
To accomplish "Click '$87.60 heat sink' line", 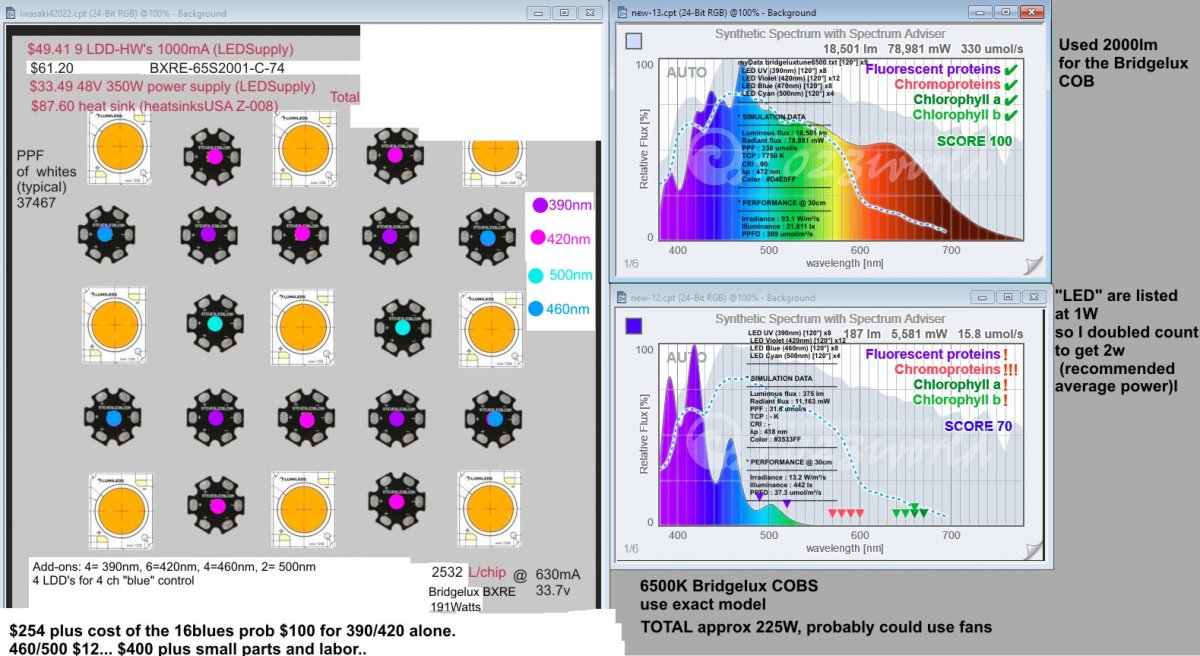I will coord(154,105).
